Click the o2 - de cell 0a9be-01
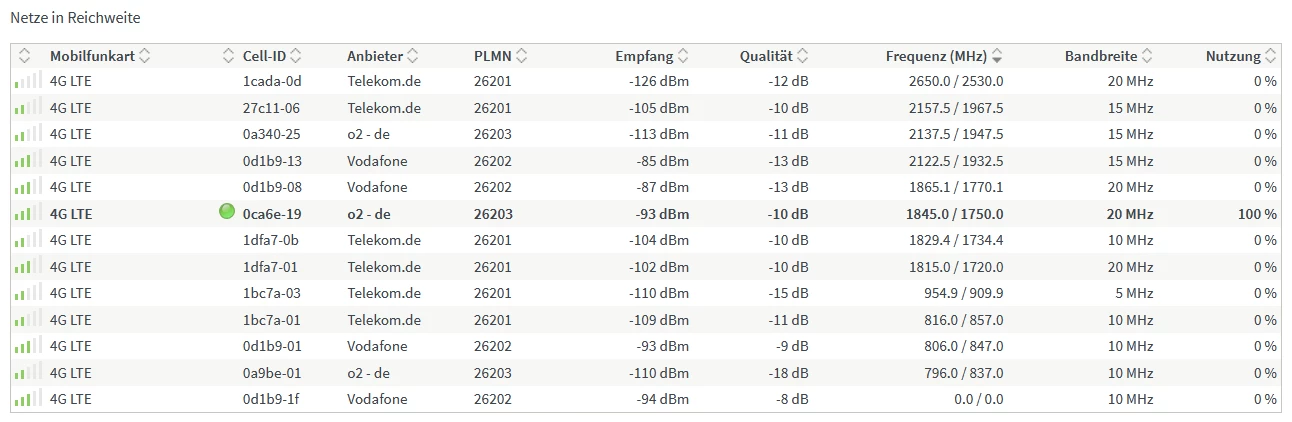This screenshot has height=422, width=1292. click(x=271, y=372)
